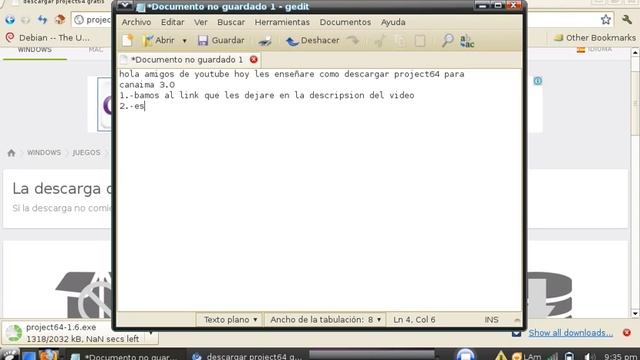The image size is (640, 360).
Task: Click the copy icon in gedit toolbar
Action: pyautogui.click(x=400, y=40)
